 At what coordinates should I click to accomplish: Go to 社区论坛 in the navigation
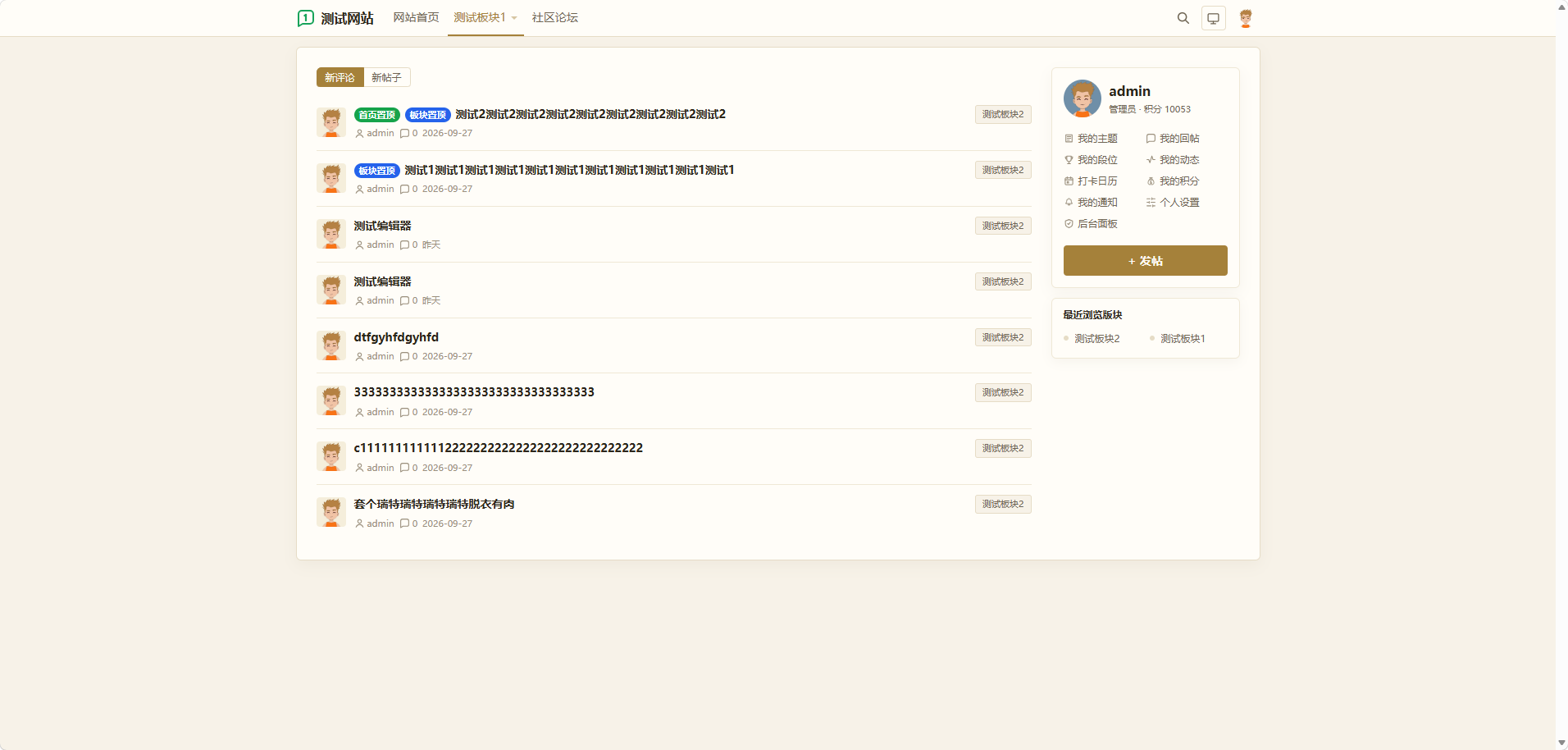click(x=555, y=18)
